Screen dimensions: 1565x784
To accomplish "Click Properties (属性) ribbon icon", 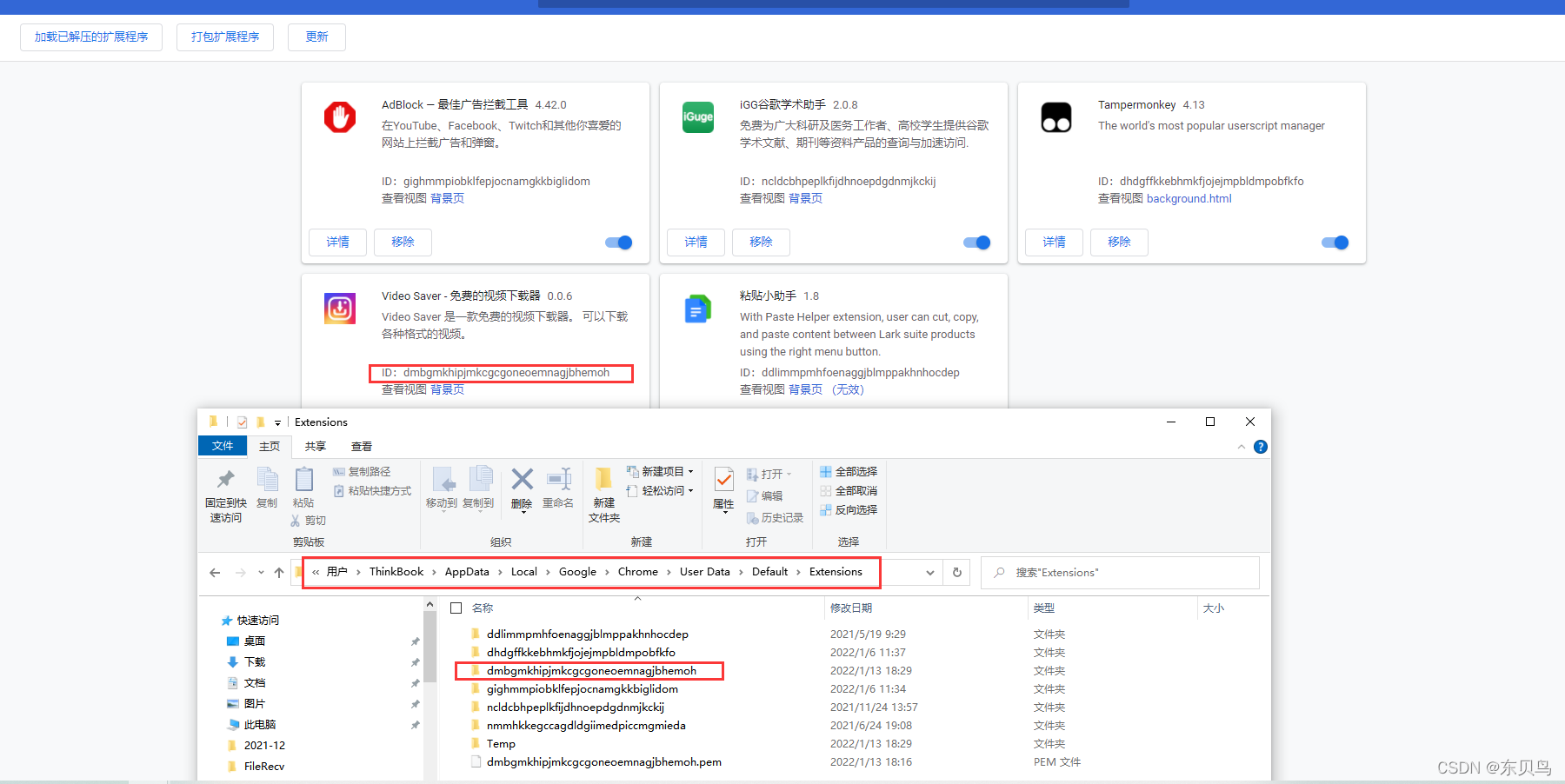I will pyautogui.click(x=723, y=479).
